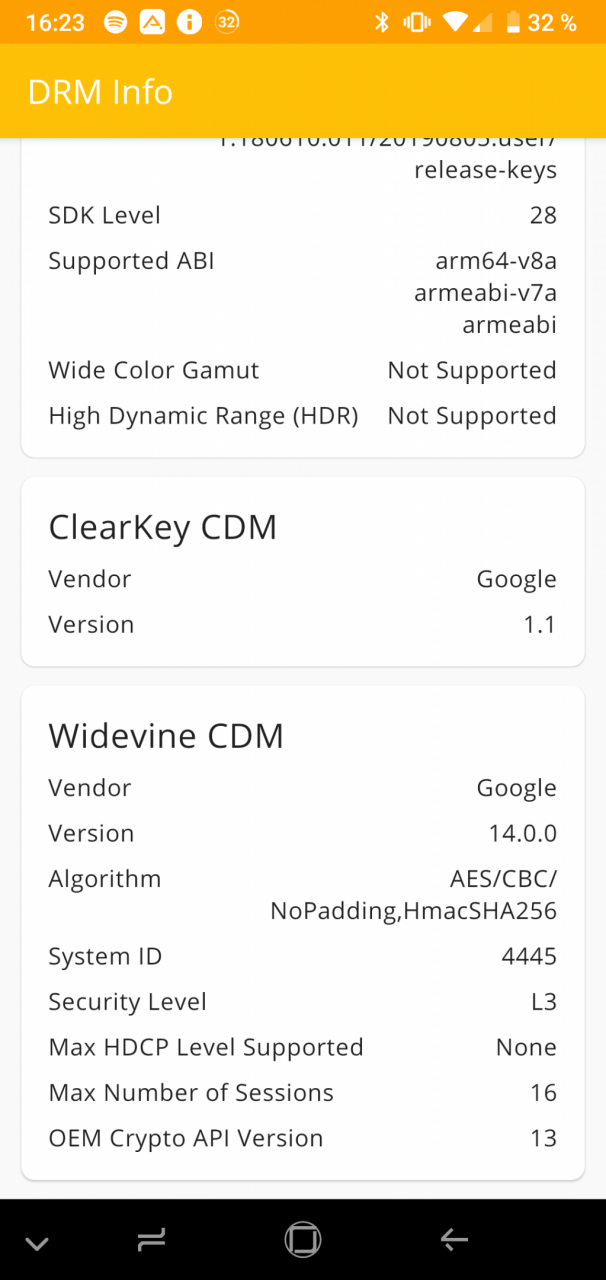Select the ClearKey CDM card heading
This screenshot has width=606, height=1280.
(x=163, y=527)
